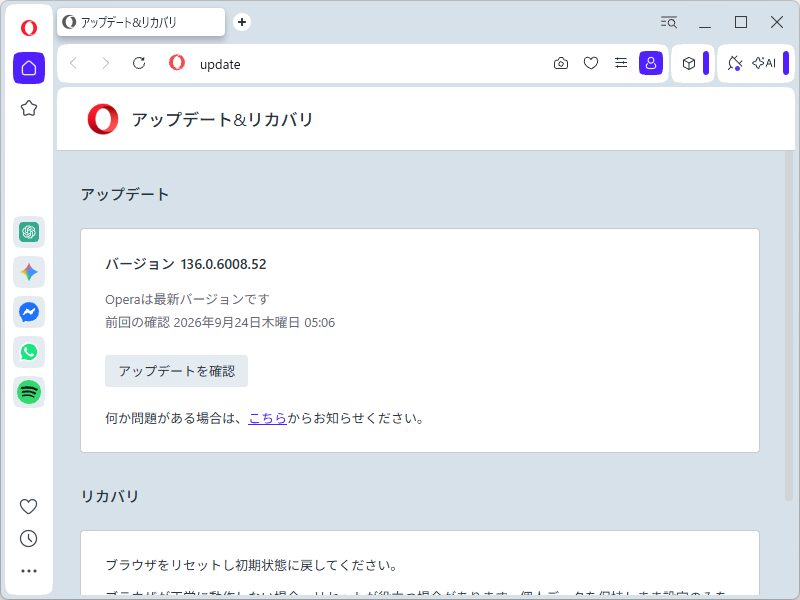Click the ブラウザをリセットし初期状態に戻してください text

(x=252, y=565)
